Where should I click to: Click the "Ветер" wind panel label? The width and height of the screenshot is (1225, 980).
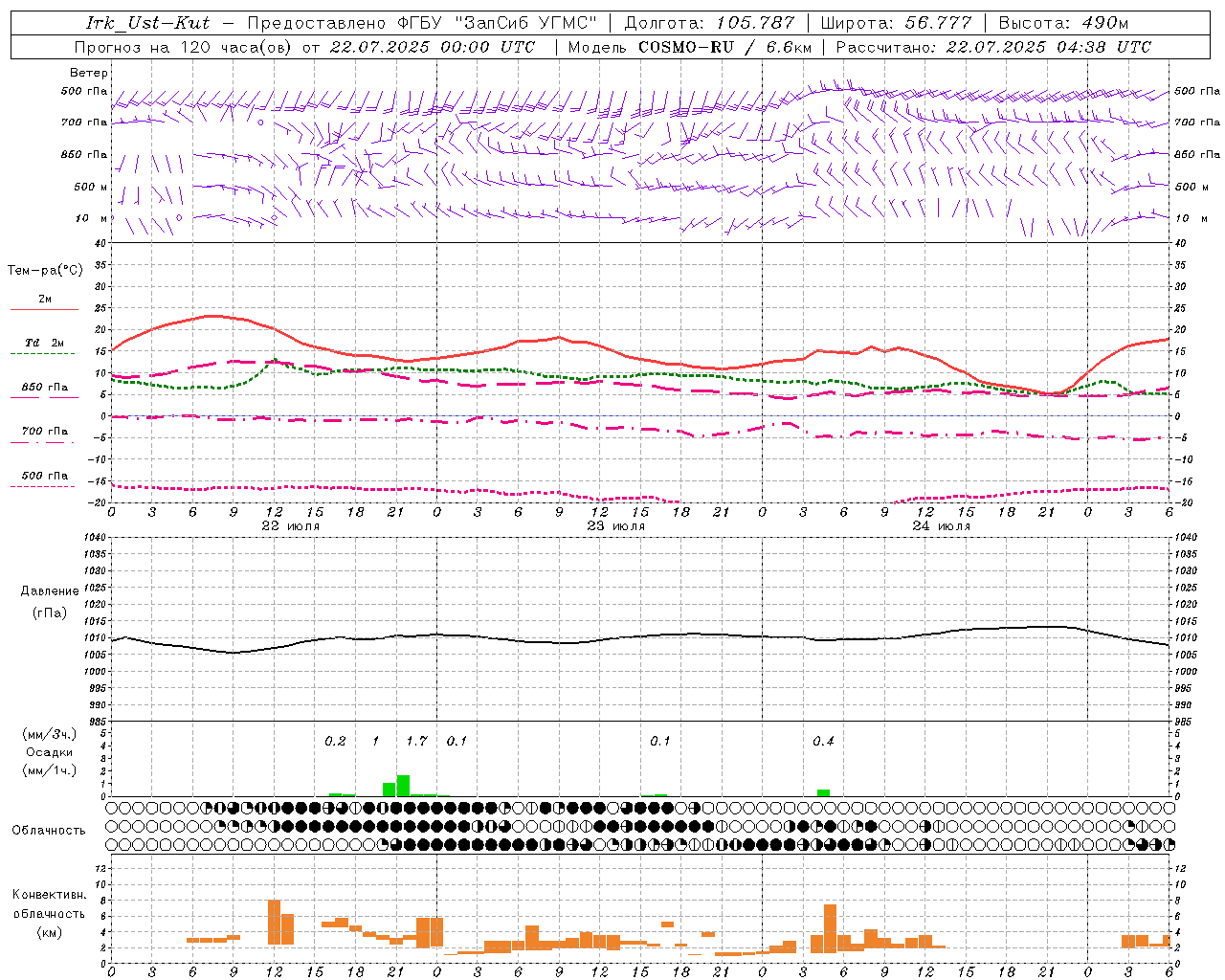(89, 73)
